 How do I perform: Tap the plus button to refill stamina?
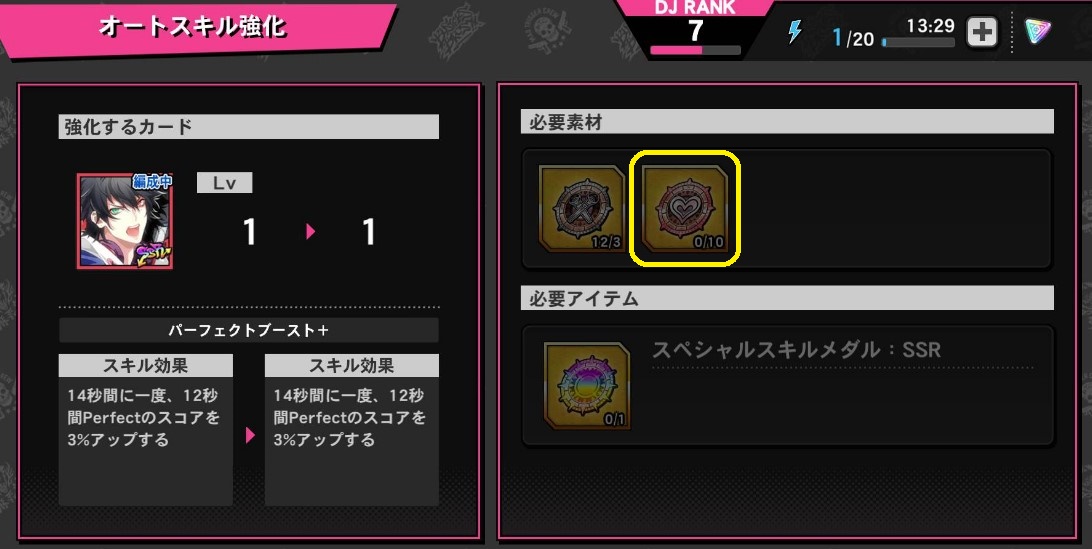tap(982, 32)
